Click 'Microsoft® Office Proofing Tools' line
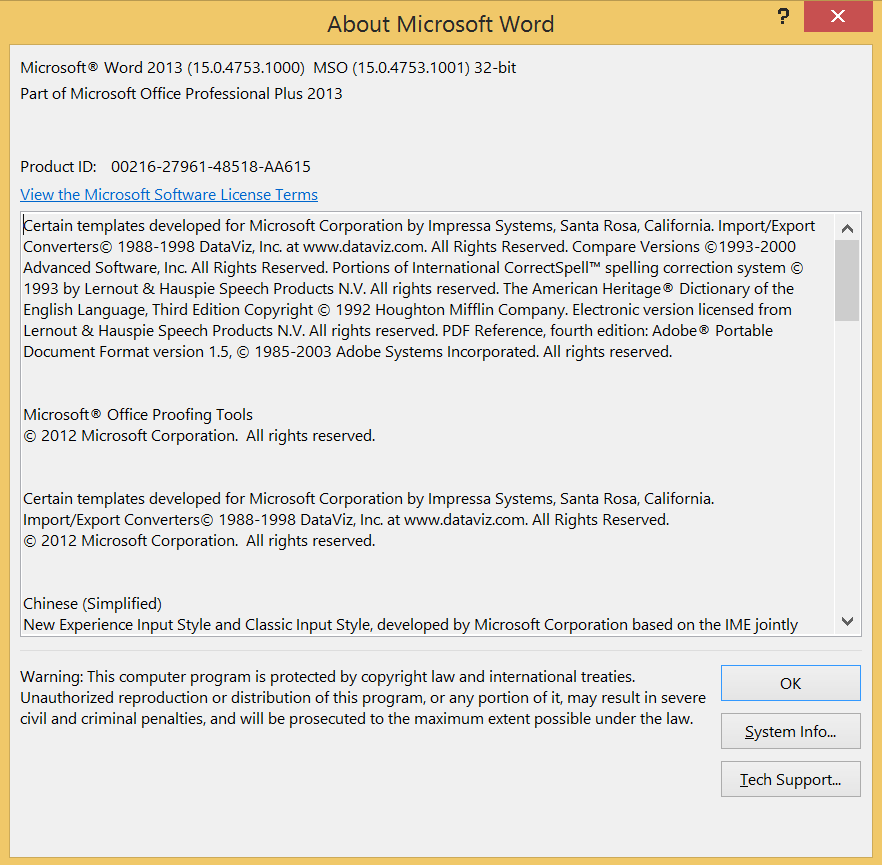Screen dimensions: 882x865 pyautogui.click(x=138, y=415)
